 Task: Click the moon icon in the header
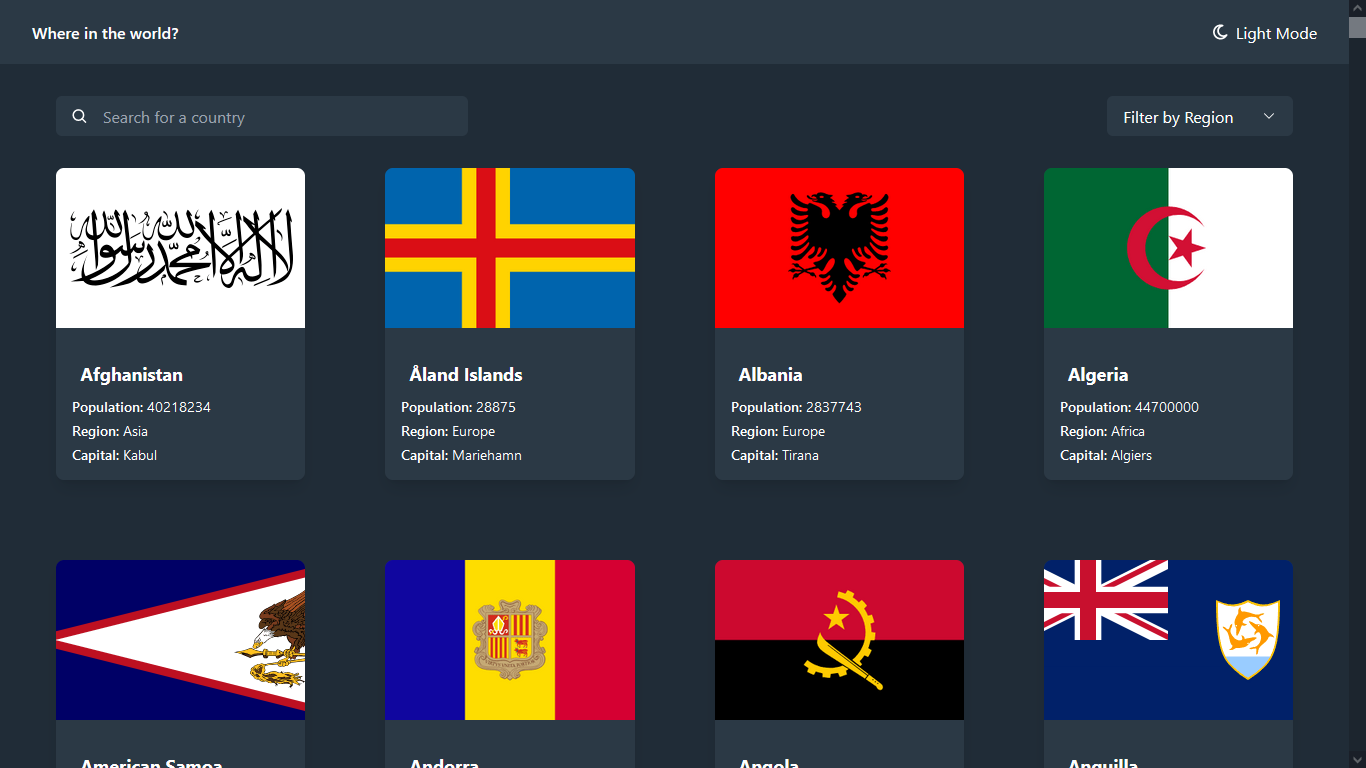[x=1220, y=33]
